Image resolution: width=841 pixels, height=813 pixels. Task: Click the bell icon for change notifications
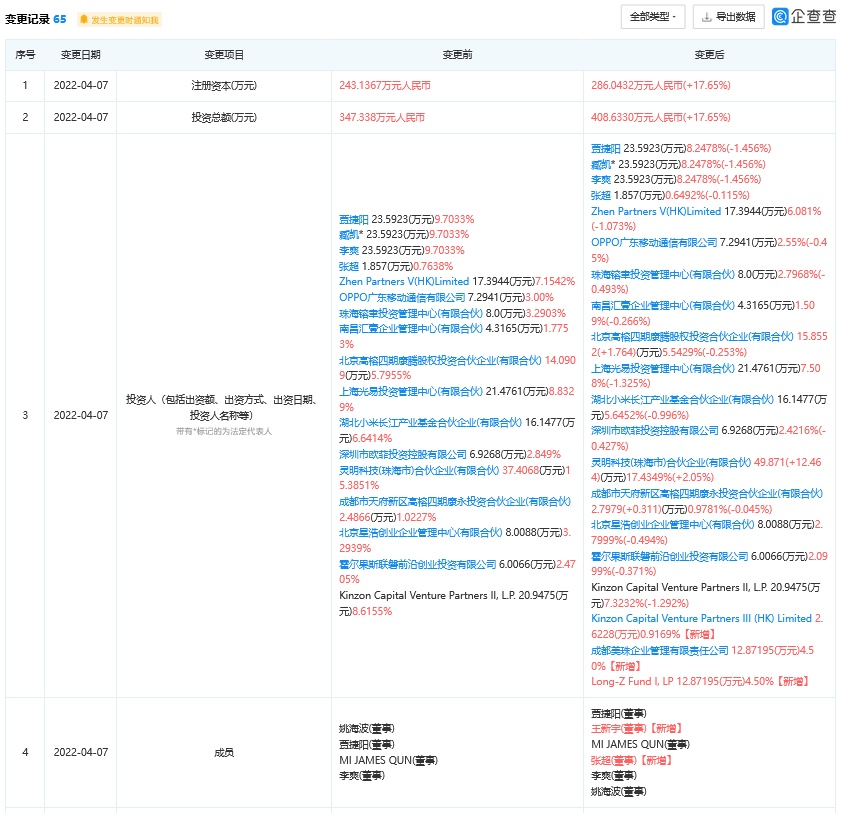[84, 19]
